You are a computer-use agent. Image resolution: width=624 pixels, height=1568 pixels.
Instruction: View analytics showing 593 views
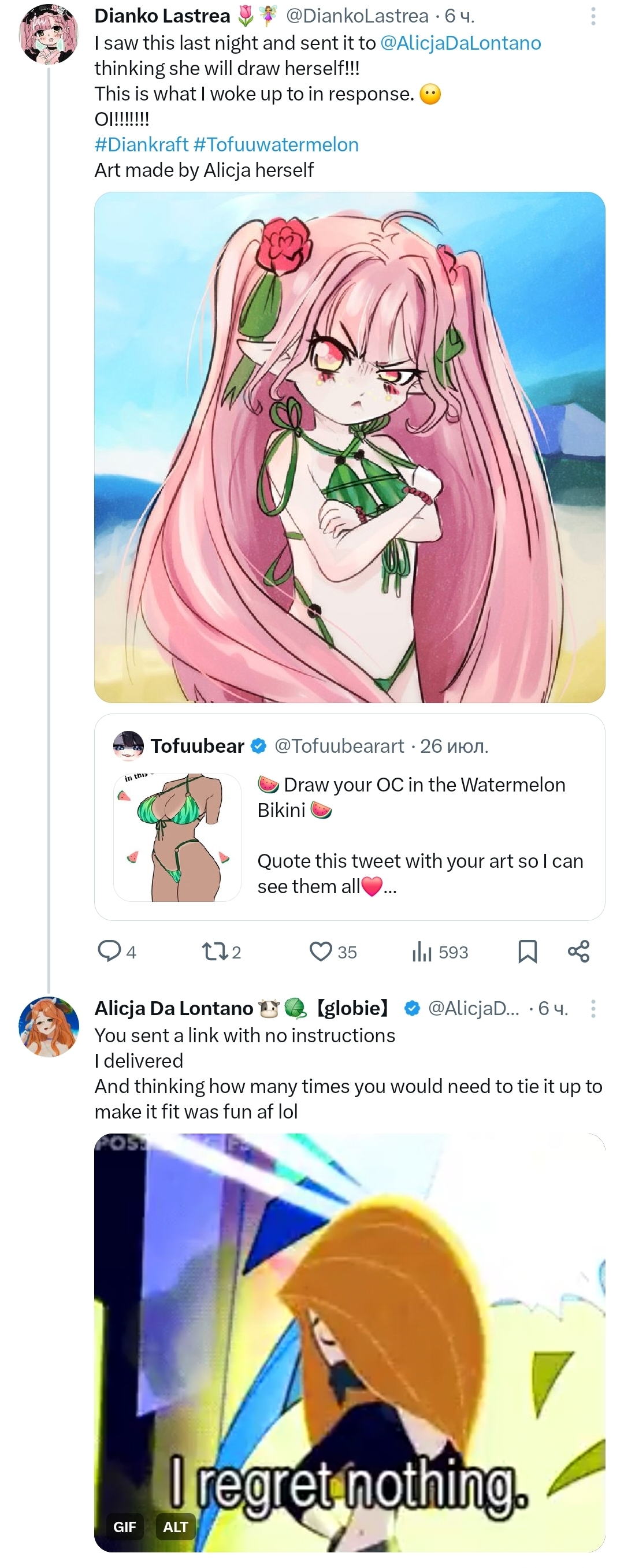tap(422, 952)
